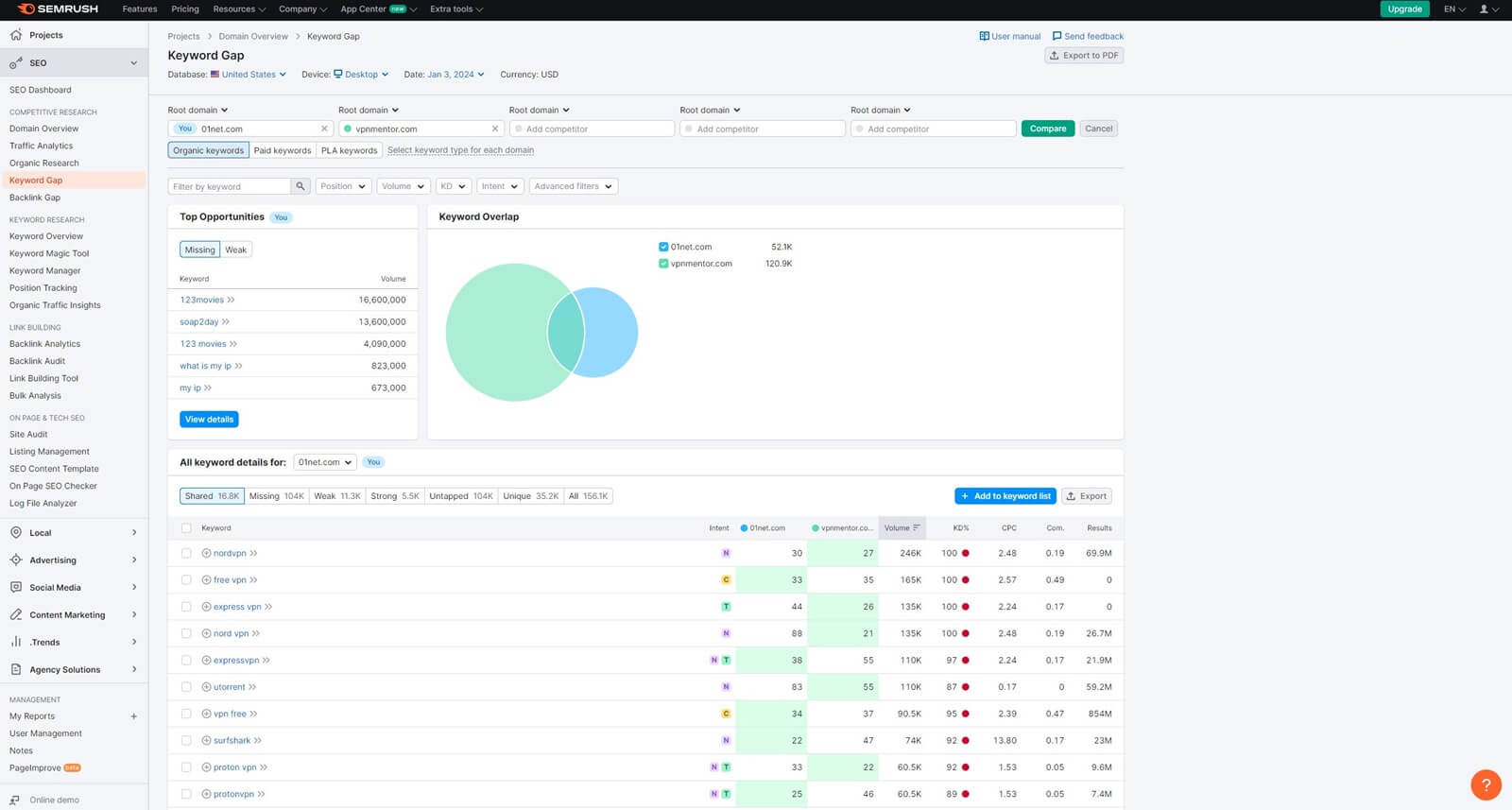Open the user account icon
Viewport: 1512px width, 810px height.
(x=1484, y=9)
